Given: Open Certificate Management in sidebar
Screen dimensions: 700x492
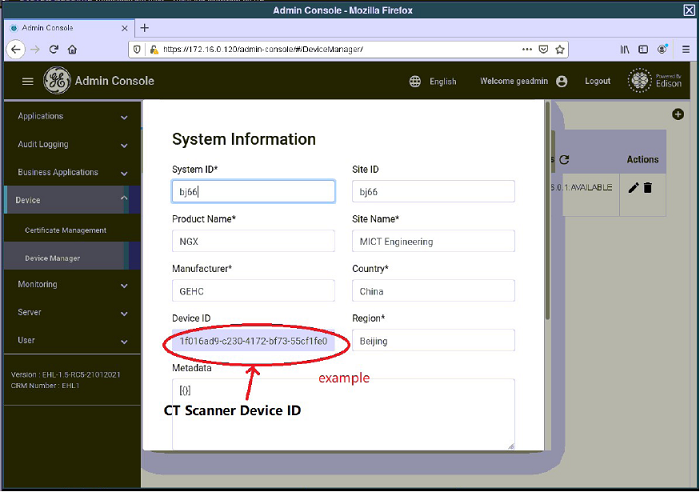Looking at the screenshot, I should (x=66, y=230).
